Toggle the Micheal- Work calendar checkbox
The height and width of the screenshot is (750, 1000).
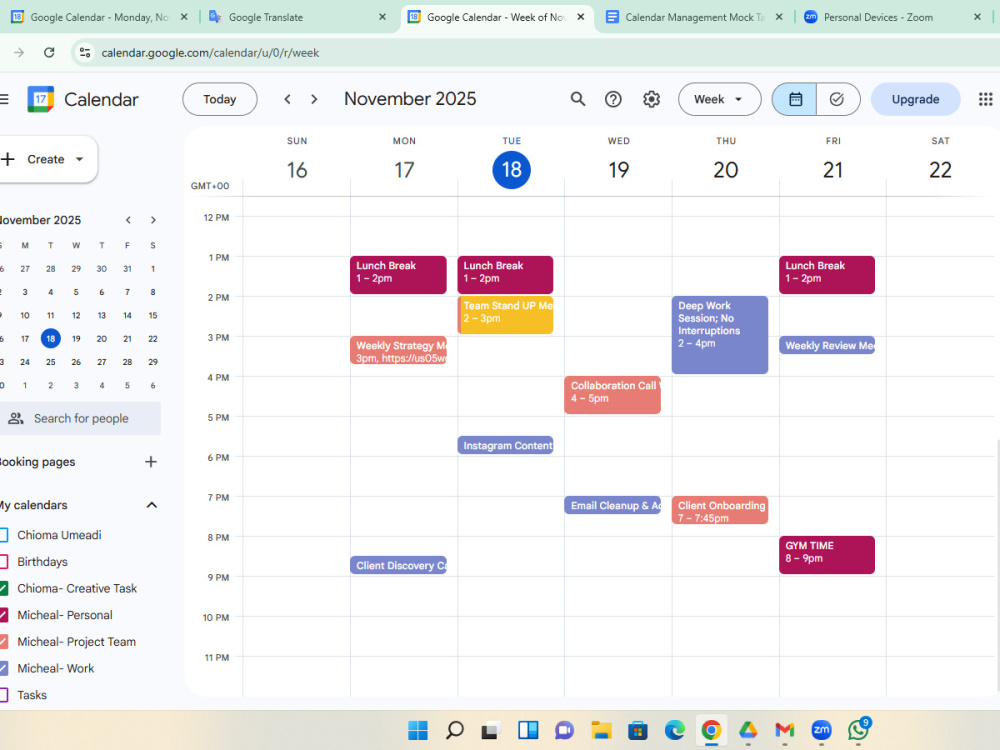[3, 669]
